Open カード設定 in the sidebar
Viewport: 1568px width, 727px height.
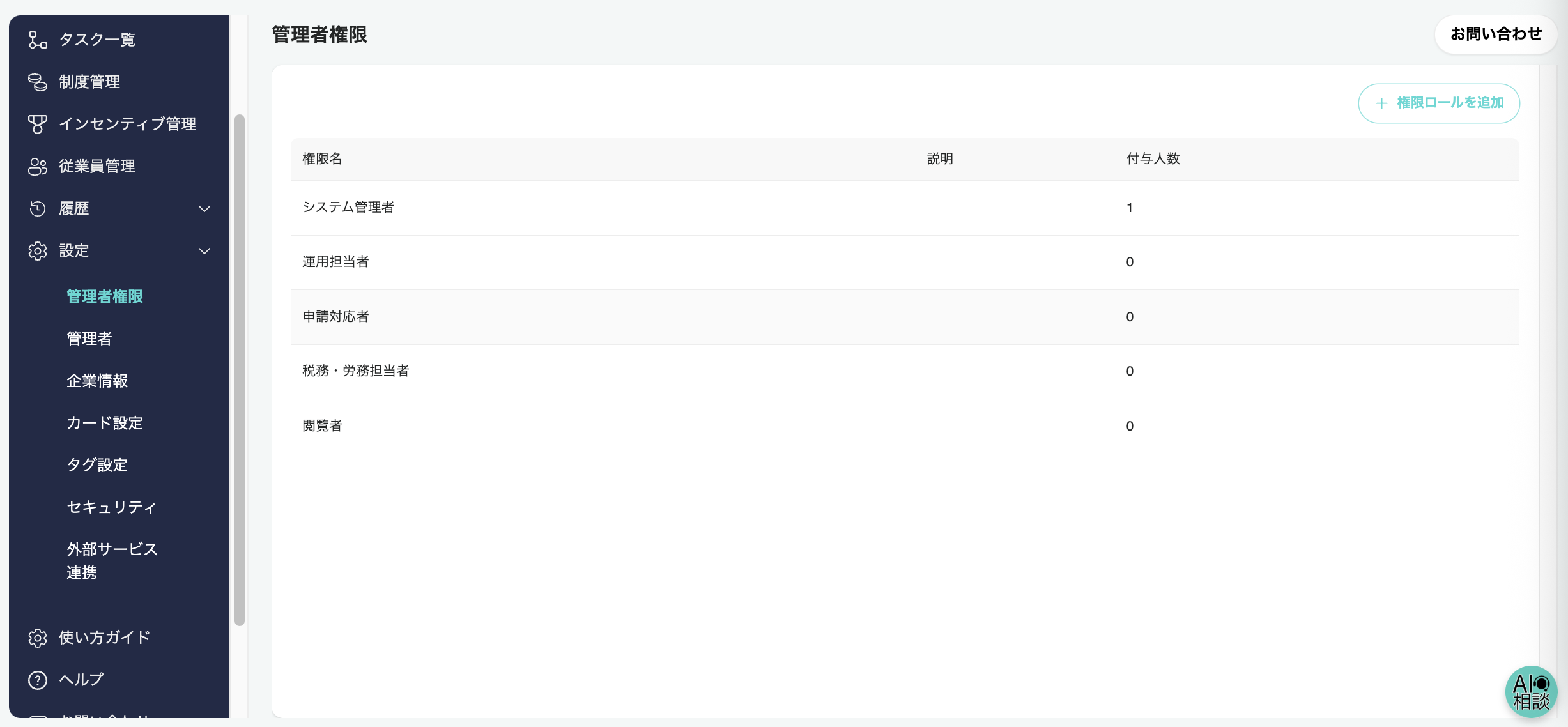105,423
